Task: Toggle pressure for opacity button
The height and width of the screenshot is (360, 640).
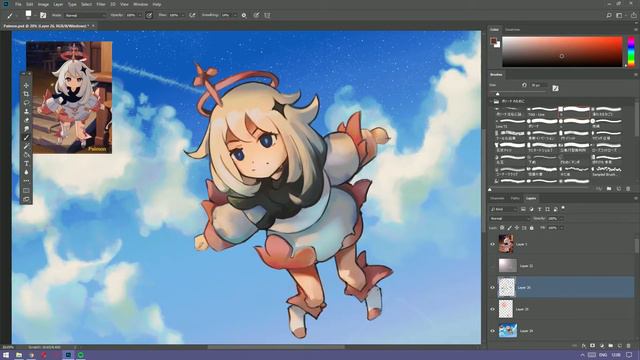Action: 149,15
